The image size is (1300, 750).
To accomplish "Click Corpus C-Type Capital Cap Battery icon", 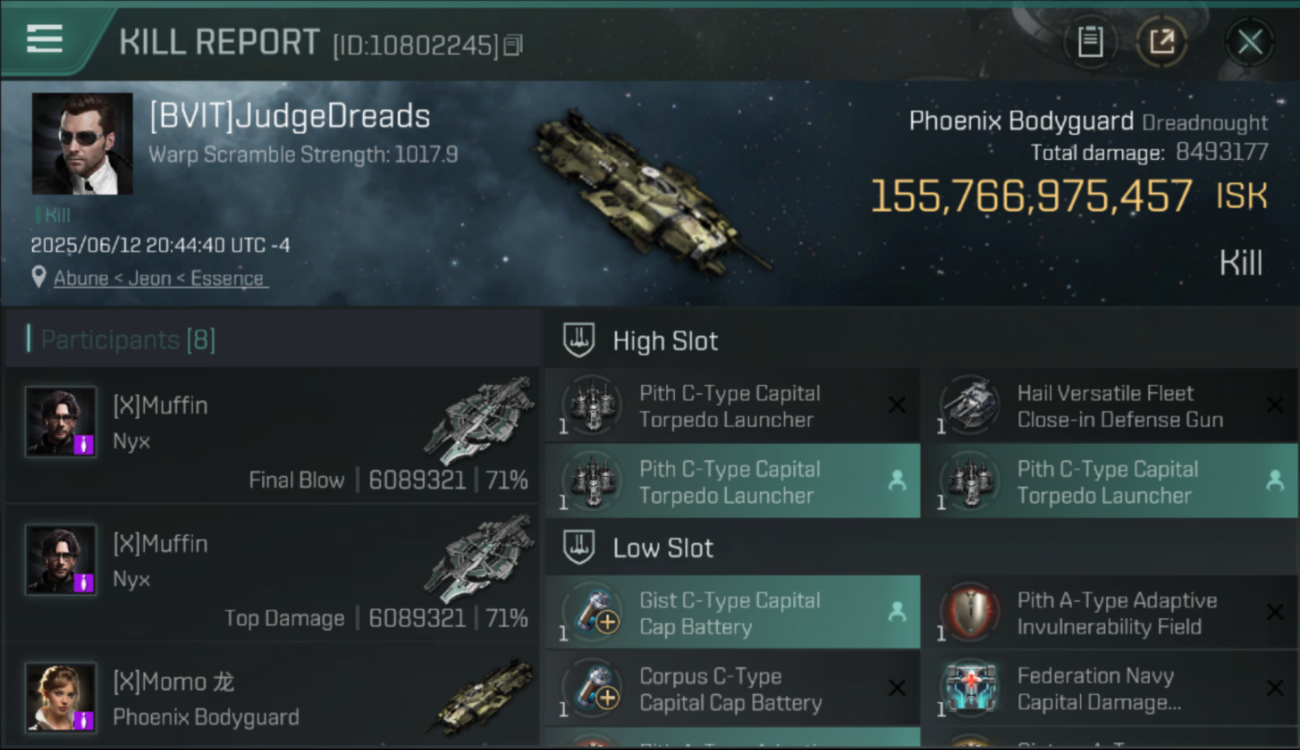I will (x=592, y=689).
